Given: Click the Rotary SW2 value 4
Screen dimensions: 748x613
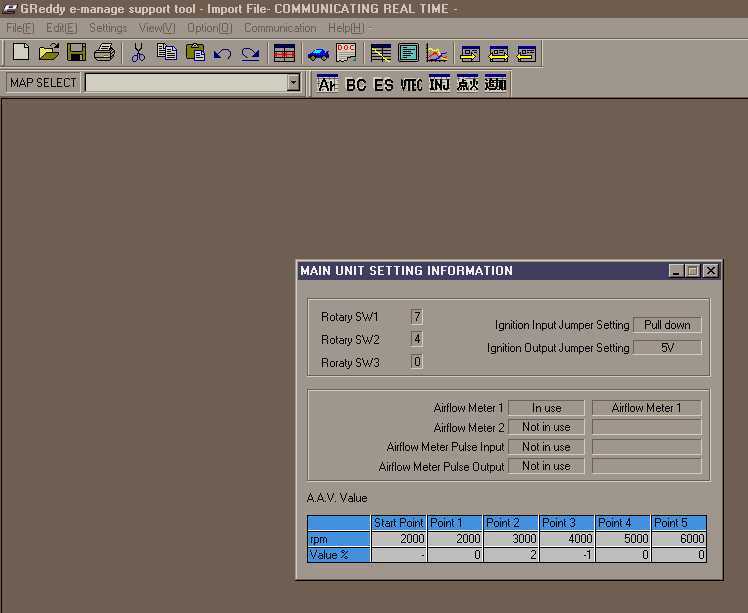Looking at the screenshot, I should [x=416, y=339].
